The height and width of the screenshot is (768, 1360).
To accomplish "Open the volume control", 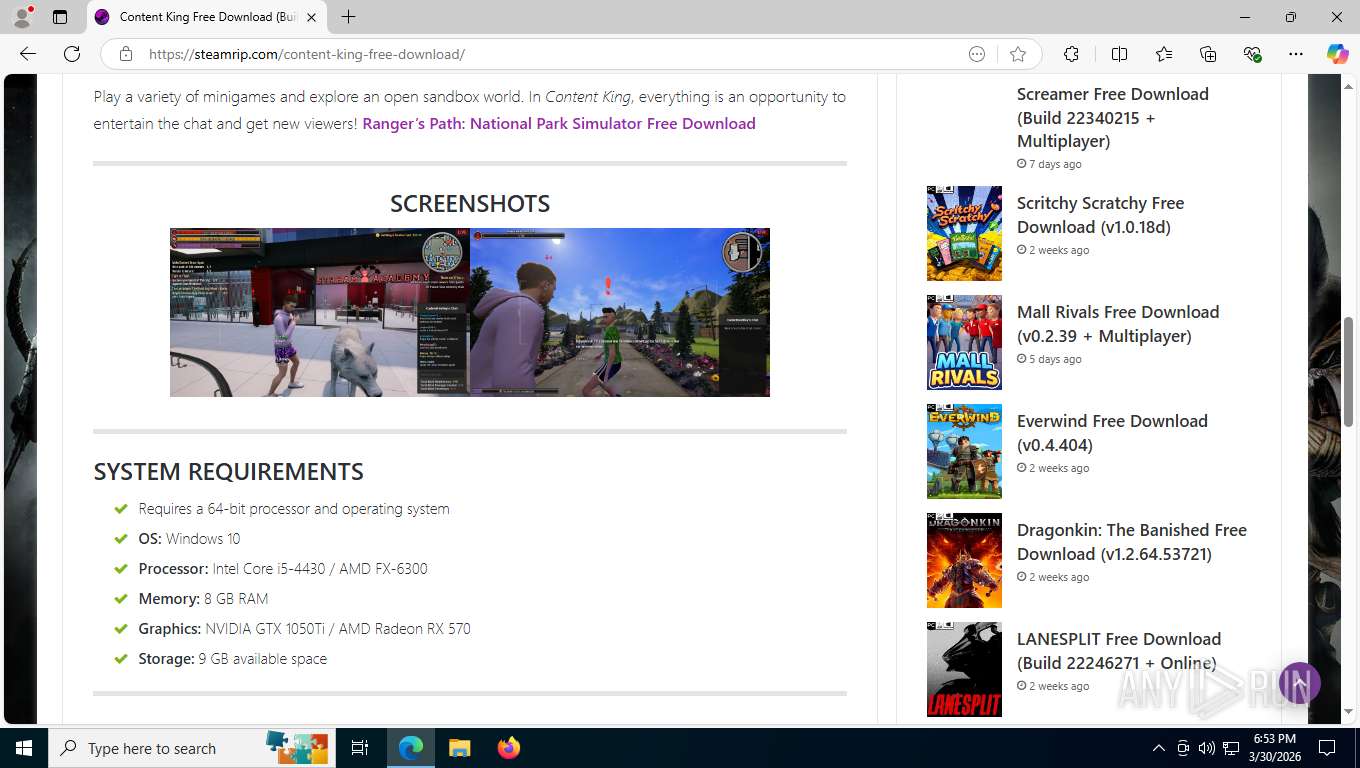I will [1206, 748].
